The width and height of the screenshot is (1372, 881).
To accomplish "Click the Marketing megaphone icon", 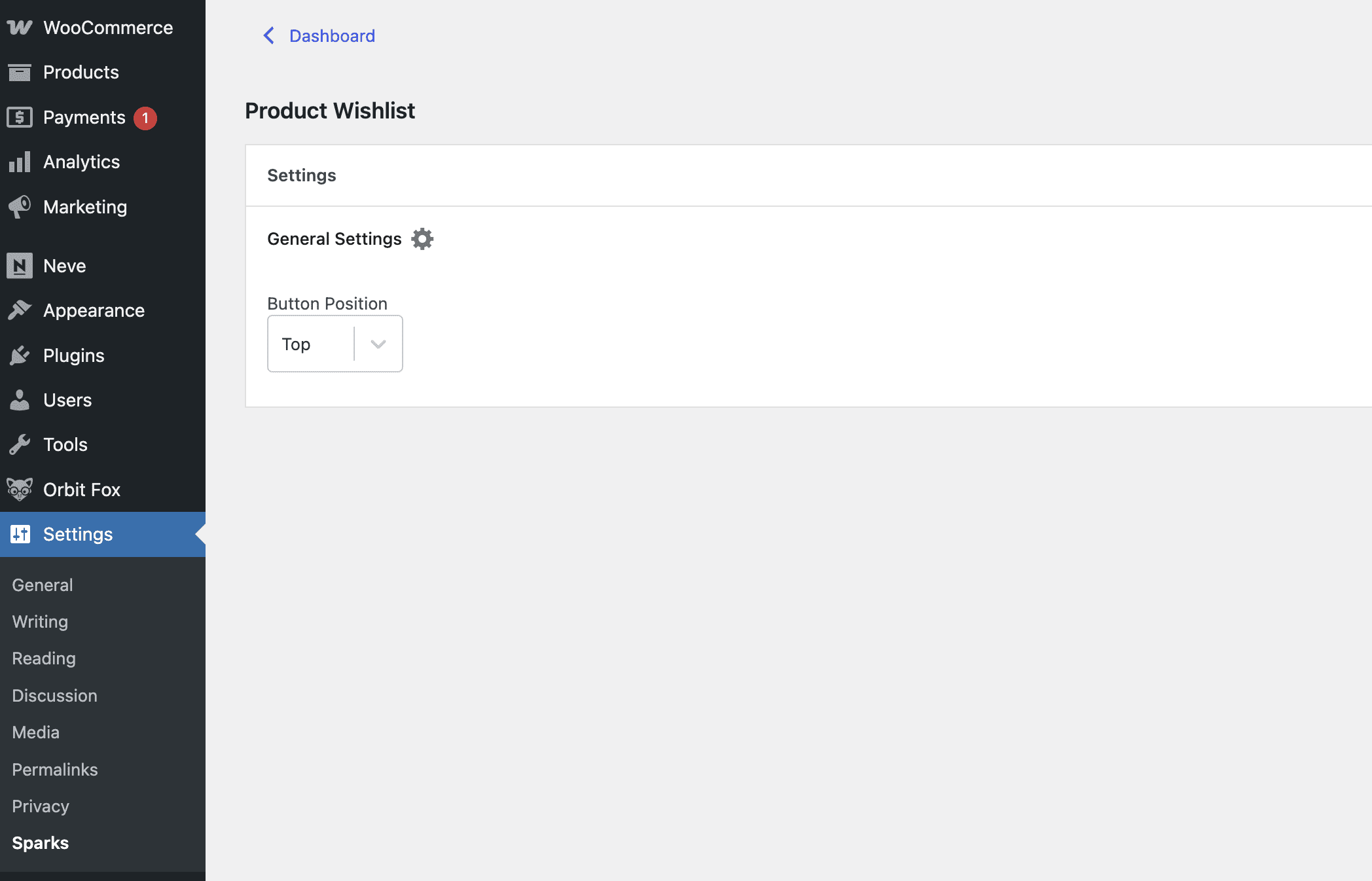I will coord(20,207).
